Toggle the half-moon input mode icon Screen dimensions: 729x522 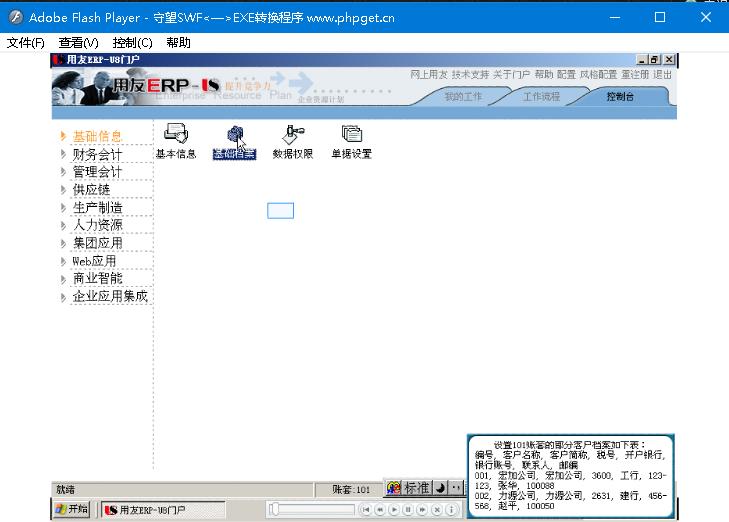point(440,488)
